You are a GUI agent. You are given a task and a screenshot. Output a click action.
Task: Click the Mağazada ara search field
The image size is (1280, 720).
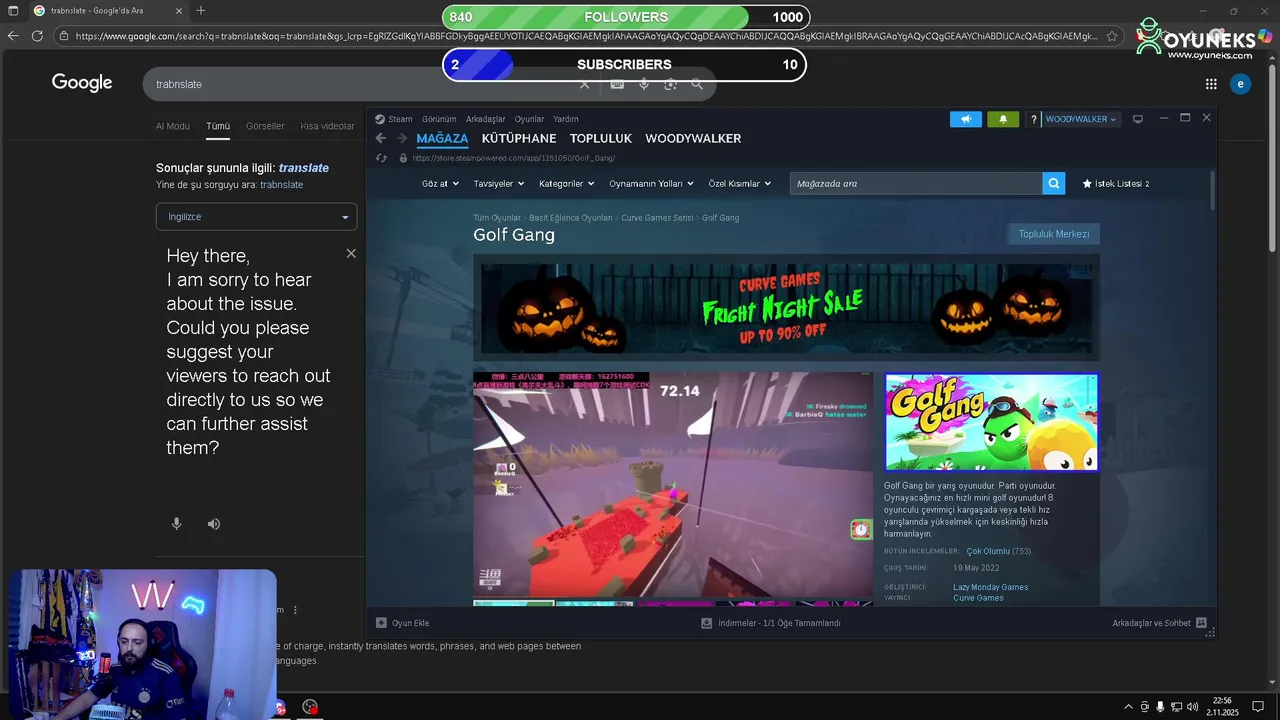pos(916,183)
